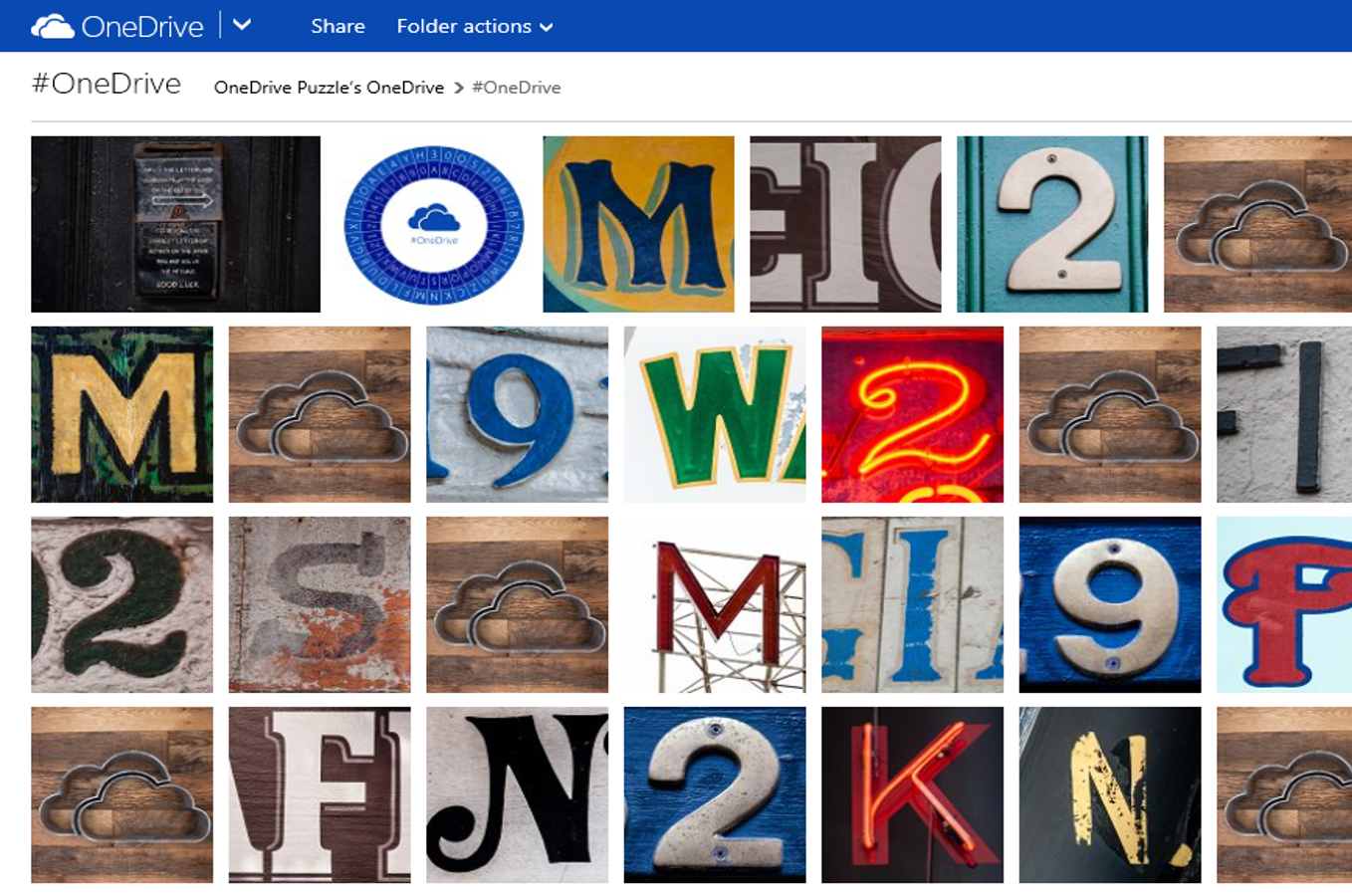This screenshot has width=1352, height=896.
Task: Open the blue I on white photo
Action: [912, 604]
